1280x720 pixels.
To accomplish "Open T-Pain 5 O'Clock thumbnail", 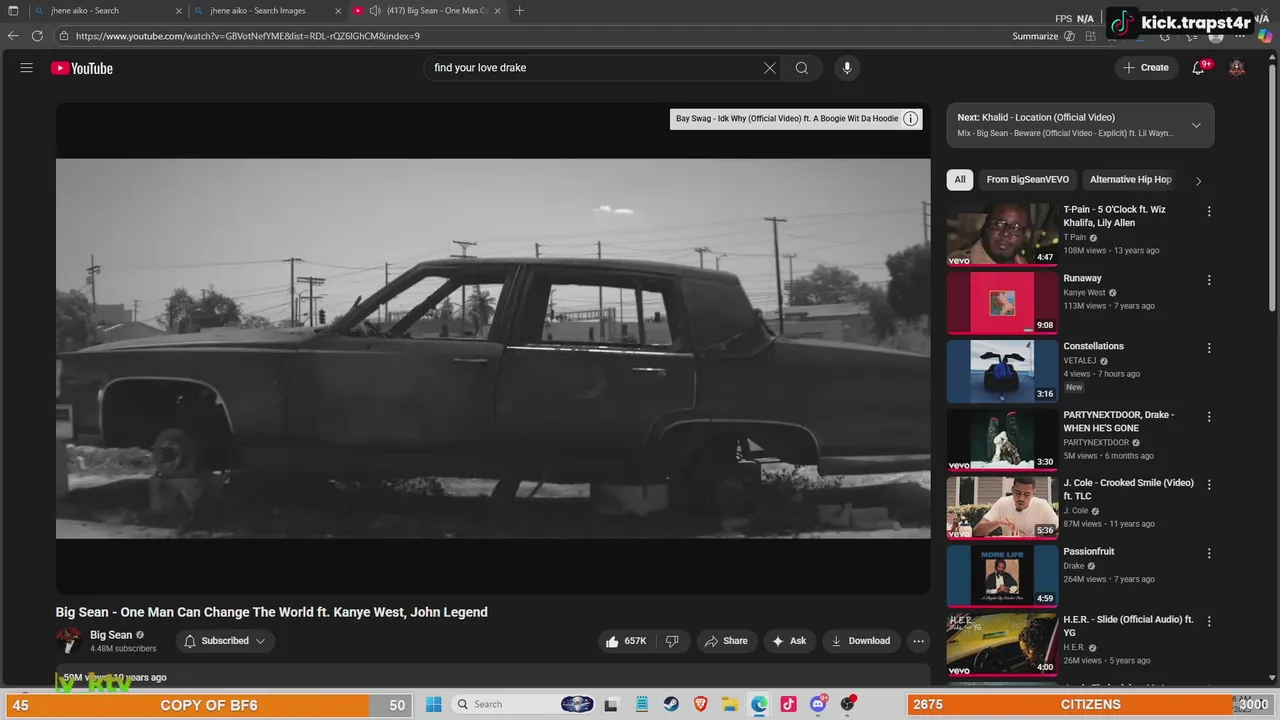I will click(1002, 234).
